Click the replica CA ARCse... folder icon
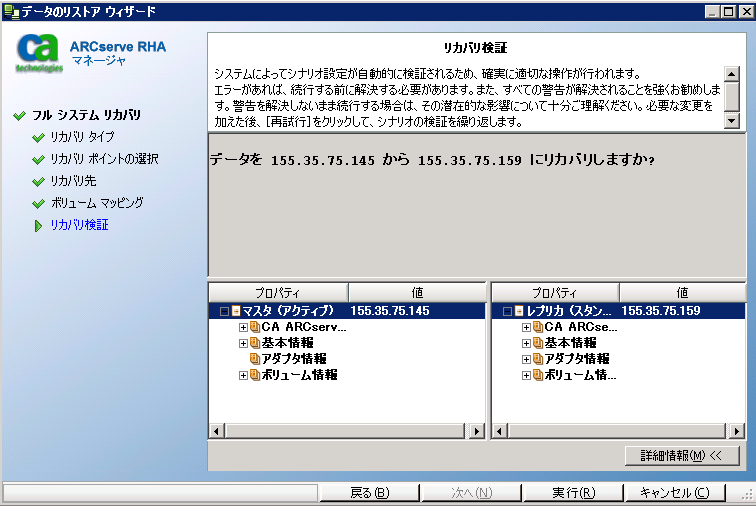 point(538,327)
